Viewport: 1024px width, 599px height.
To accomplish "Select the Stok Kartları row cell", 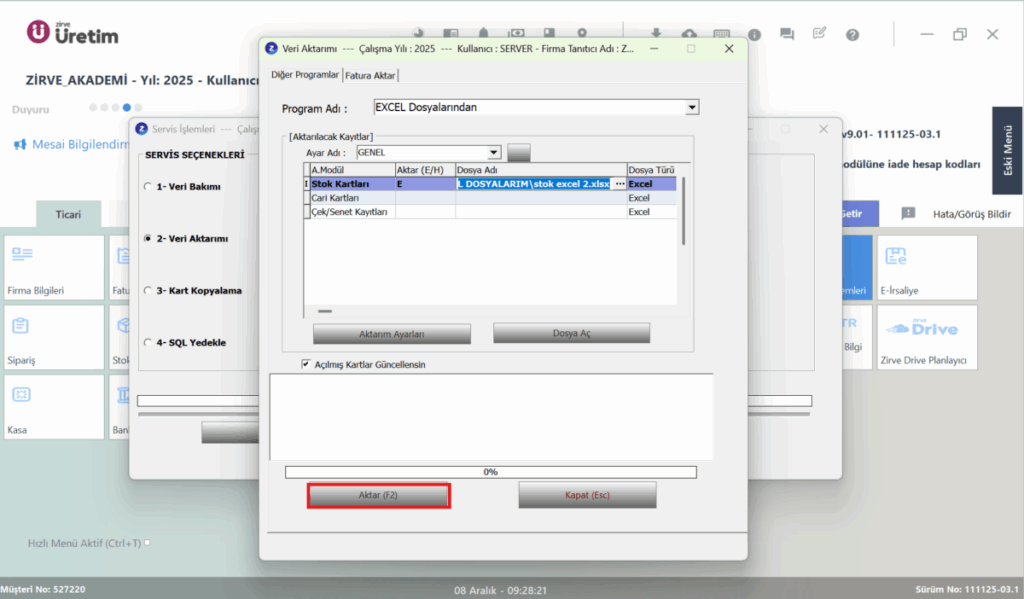I will 352,184.
